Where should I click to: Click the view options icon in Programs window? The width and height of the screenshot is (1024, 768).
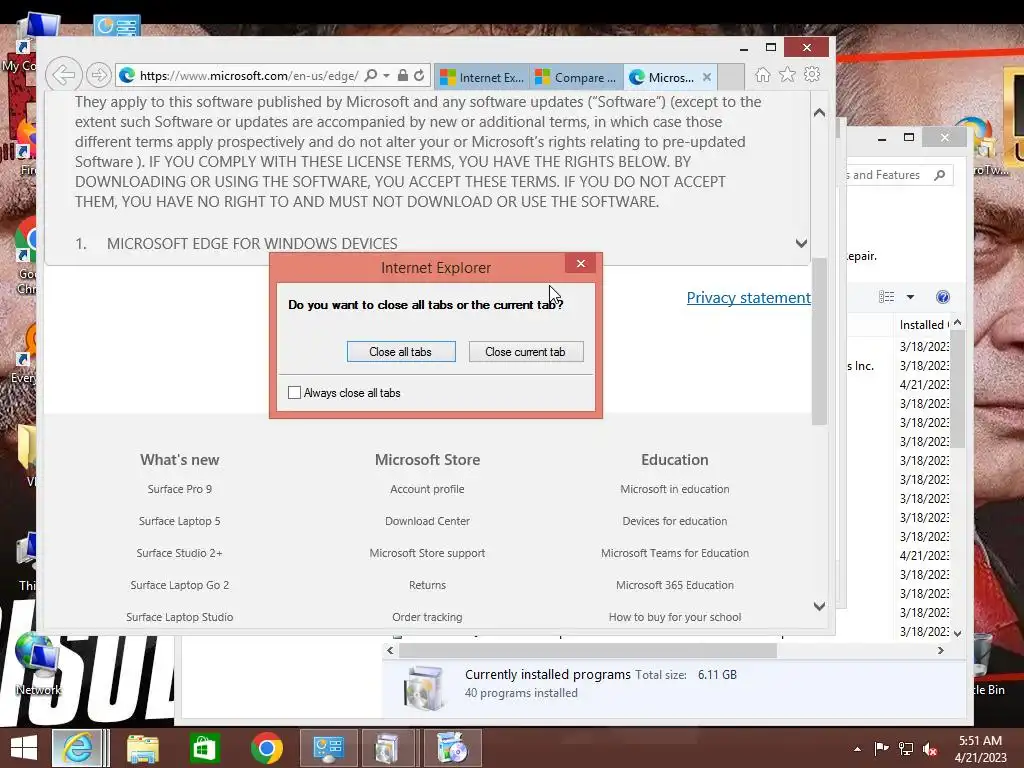point(886,297)
